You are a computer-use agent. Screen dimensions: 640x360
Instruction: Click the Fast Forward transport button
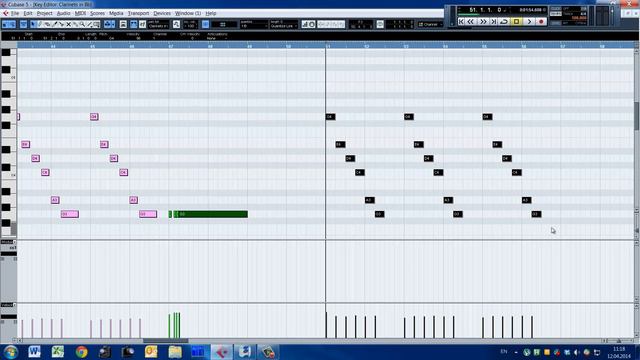[x=483, y=21]
